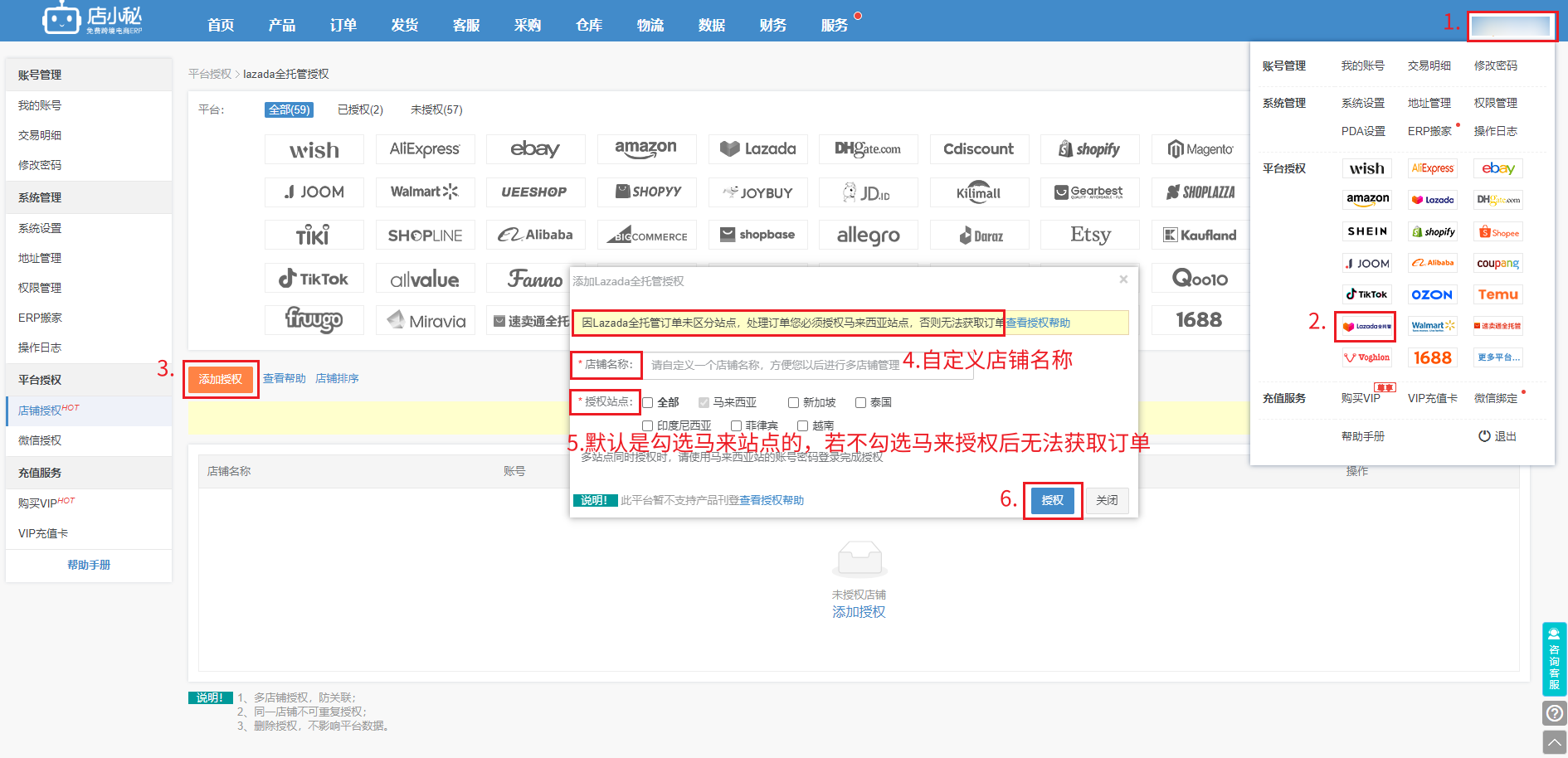The height and width of the screenshot is (758, 1568).
Task: Open the 咨询客服 customer service widget
Action: coord(1555,659)
